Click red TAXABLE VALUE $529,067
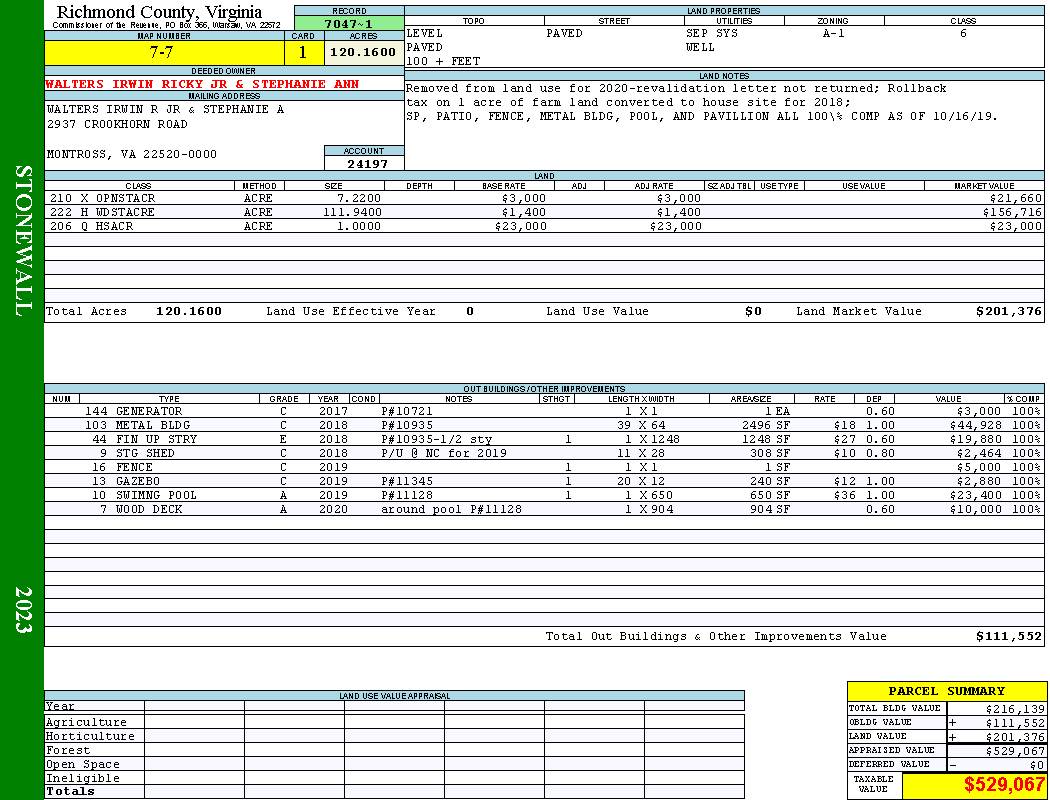 click(1004, 785)
